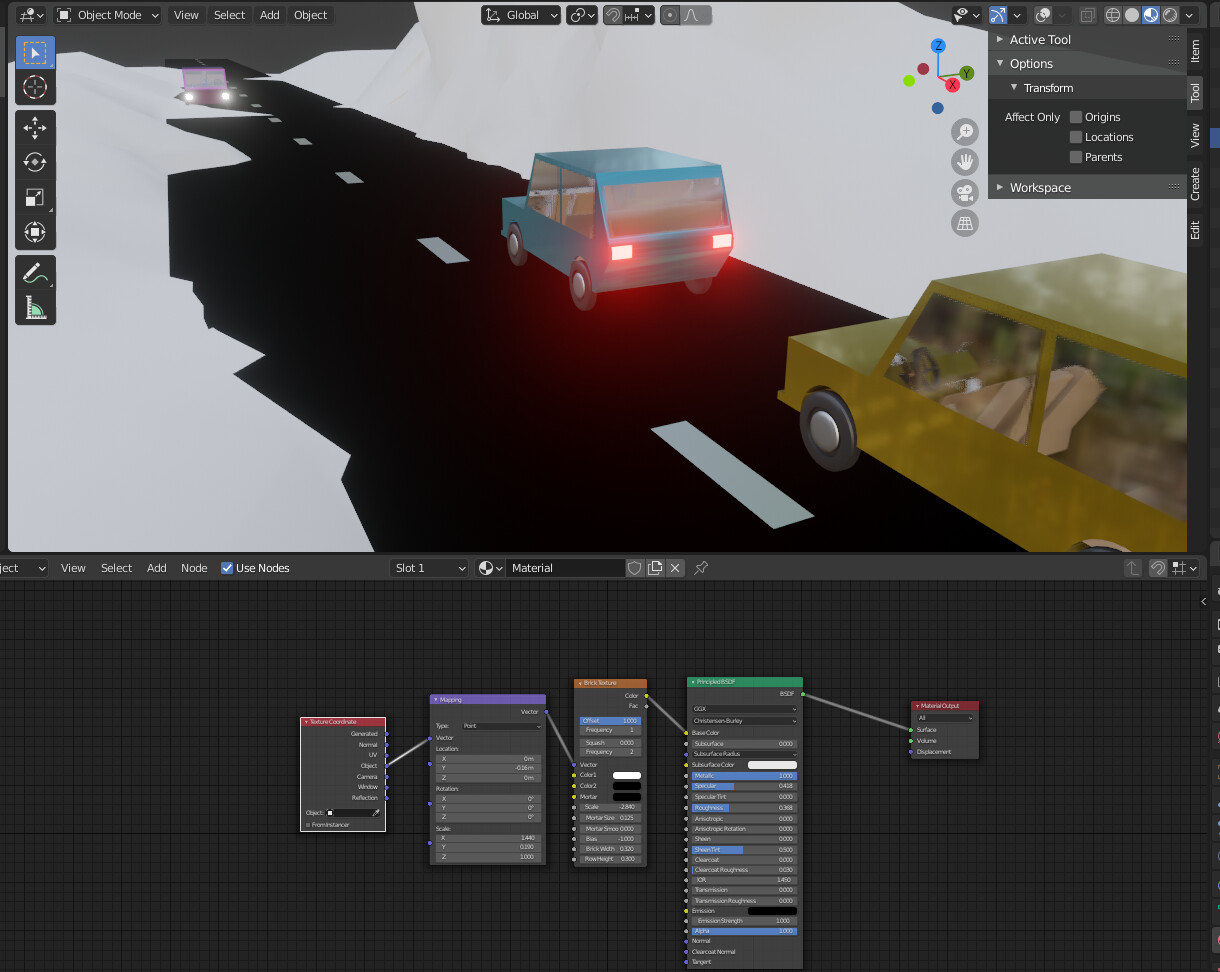Open the Global transform orientation dropdown
This screenshot has width=1220, height=972.
[x=520, y=15]
